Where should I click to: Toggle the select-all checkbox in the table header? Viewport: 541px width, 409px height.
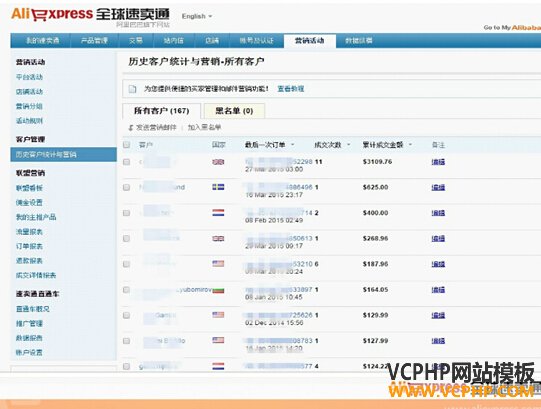tap(127, 145)
